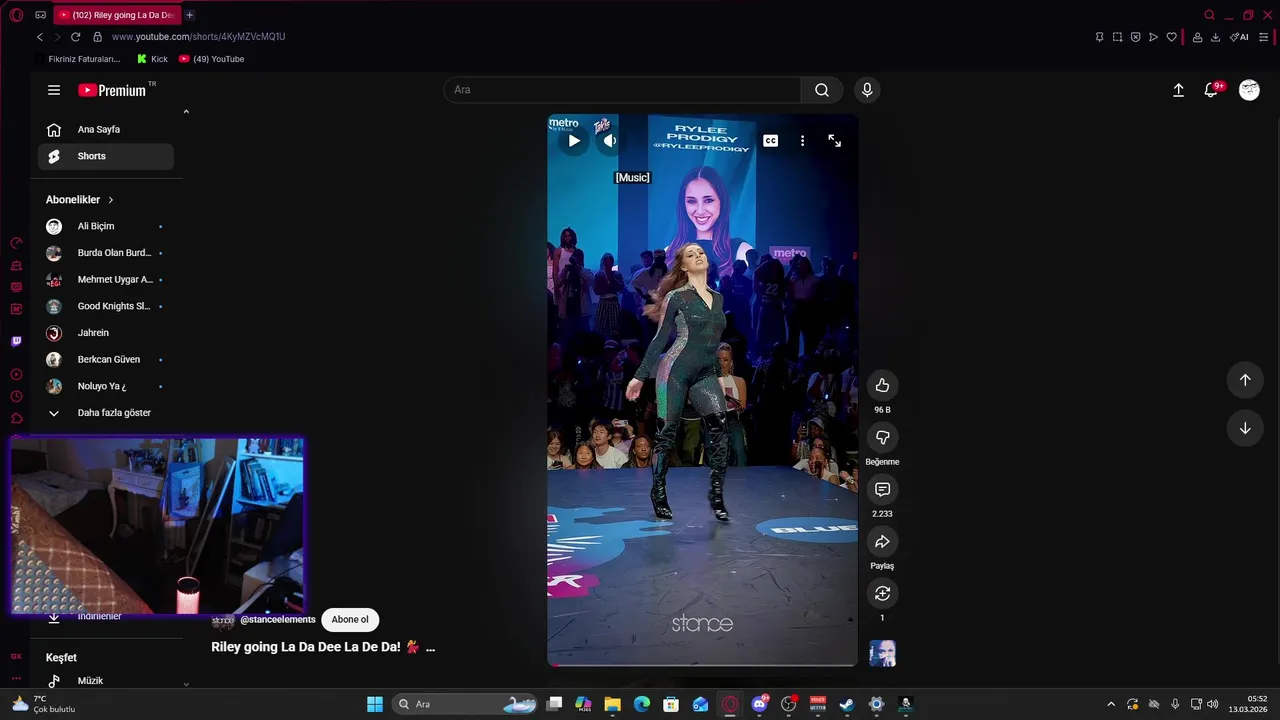Enter fullscreen for the Short
The image size is (1280, 720).
pos(835,141)
